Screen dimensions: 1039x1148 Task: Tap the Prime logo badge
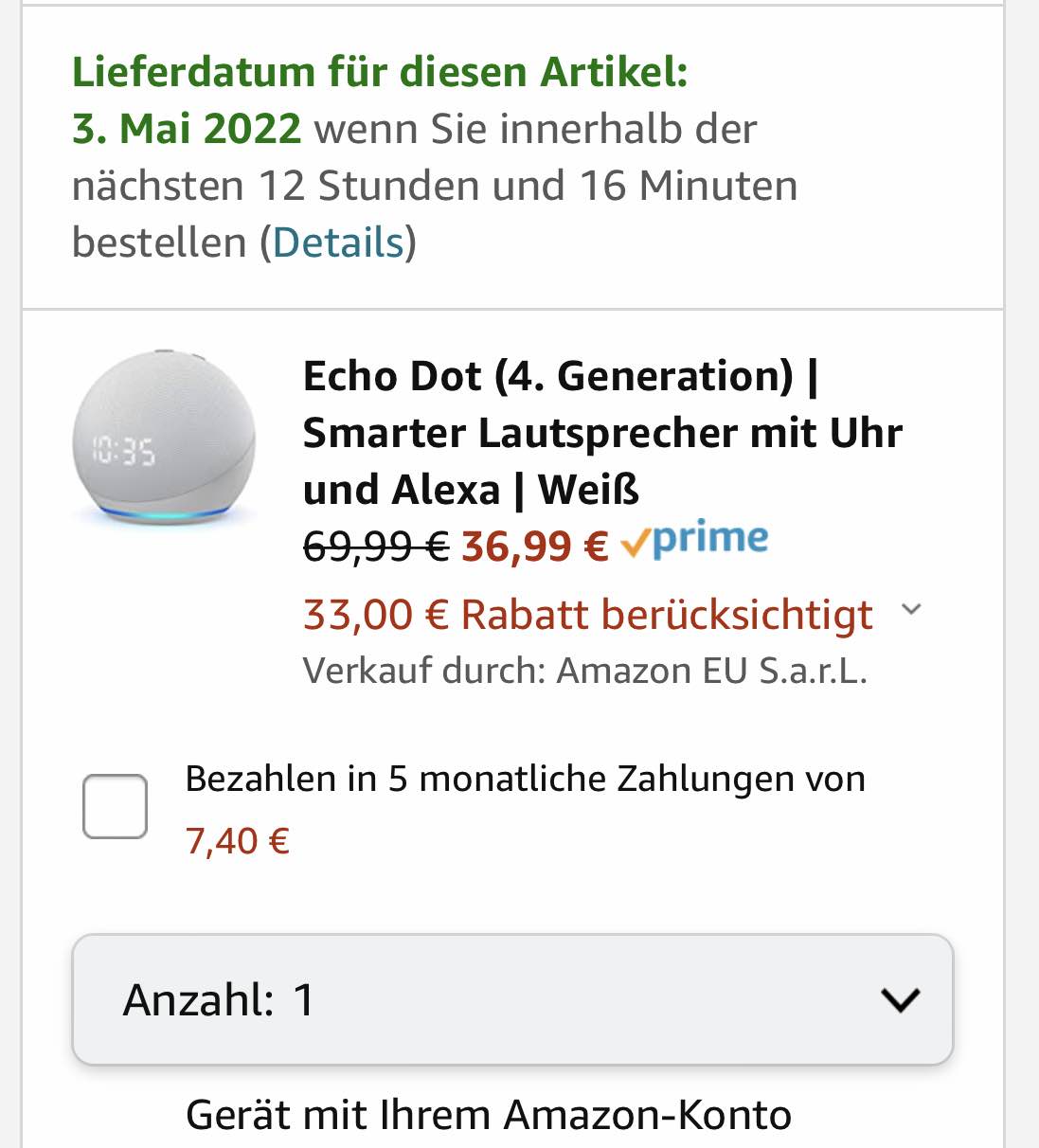point(694,540)
